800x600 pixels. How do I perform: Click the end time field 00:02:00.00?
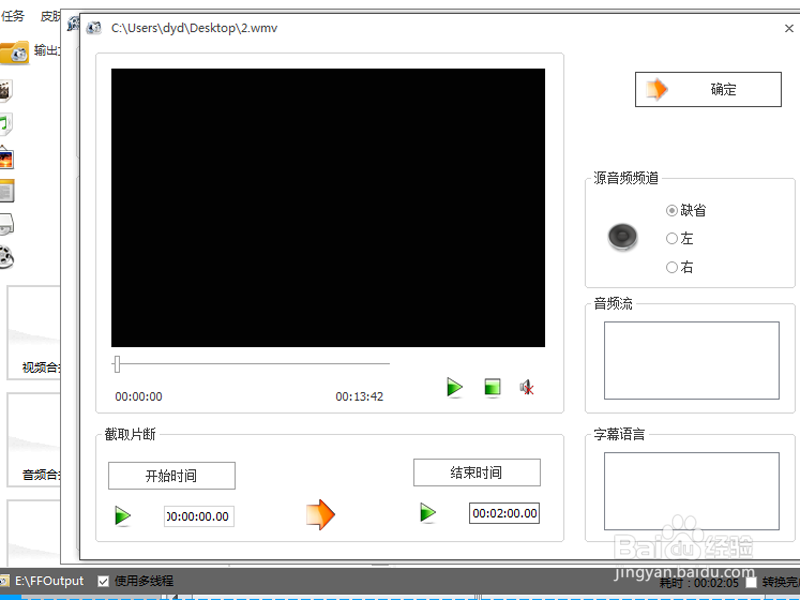pos(504,513)
